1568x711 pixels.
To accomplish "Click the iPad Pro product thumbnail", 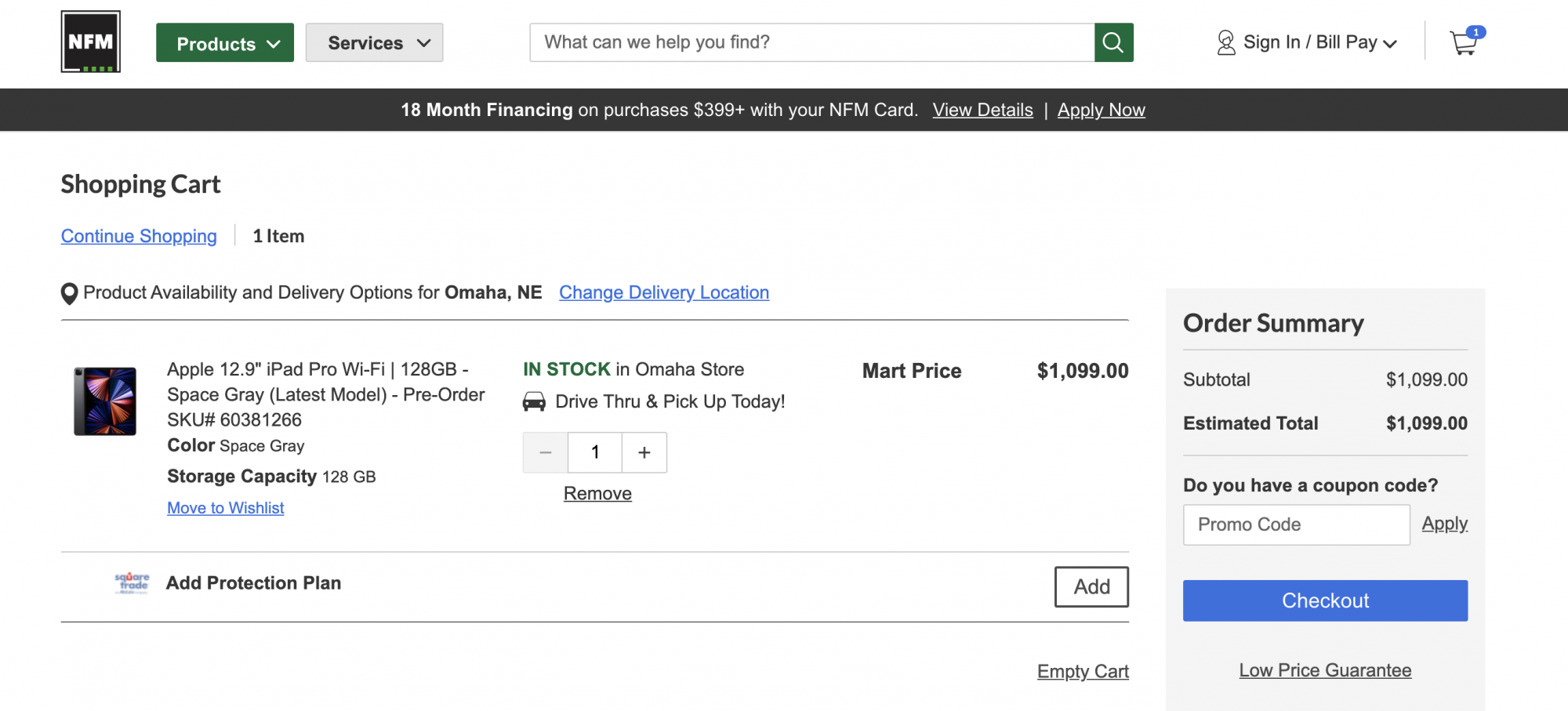I will [105, 401].
